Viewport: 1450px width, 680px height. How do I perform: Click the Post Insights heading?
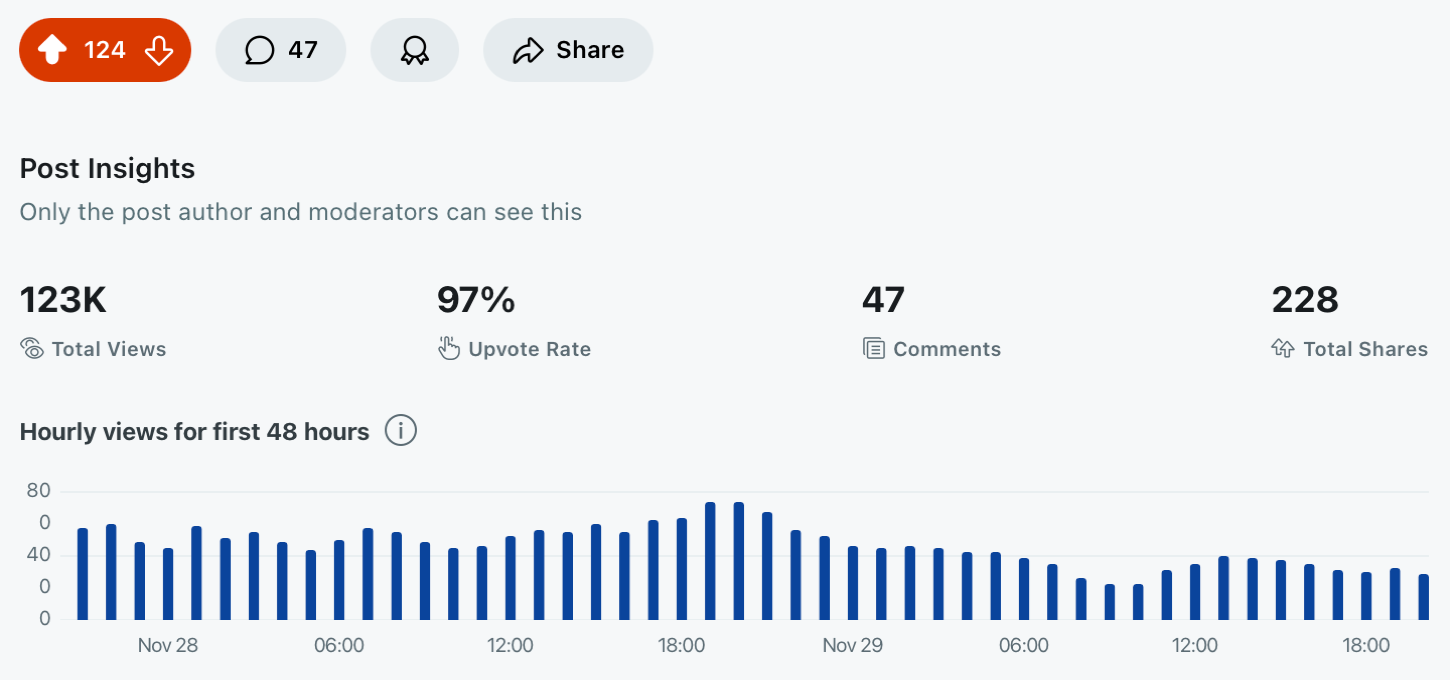pyautogui.click(x=107, y=169)
